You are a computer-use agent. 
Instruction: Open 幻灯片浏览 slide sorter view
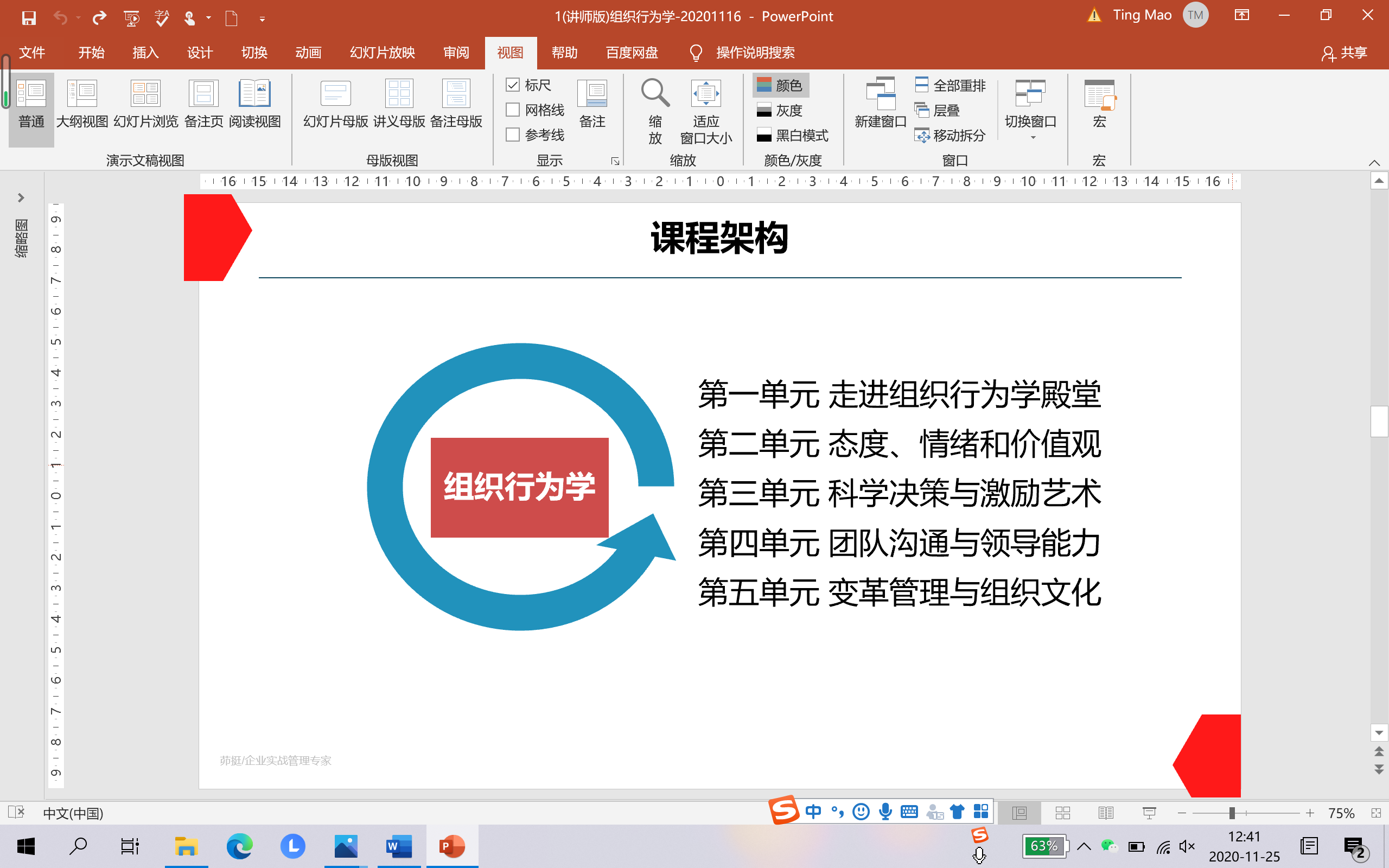(146, 105)
